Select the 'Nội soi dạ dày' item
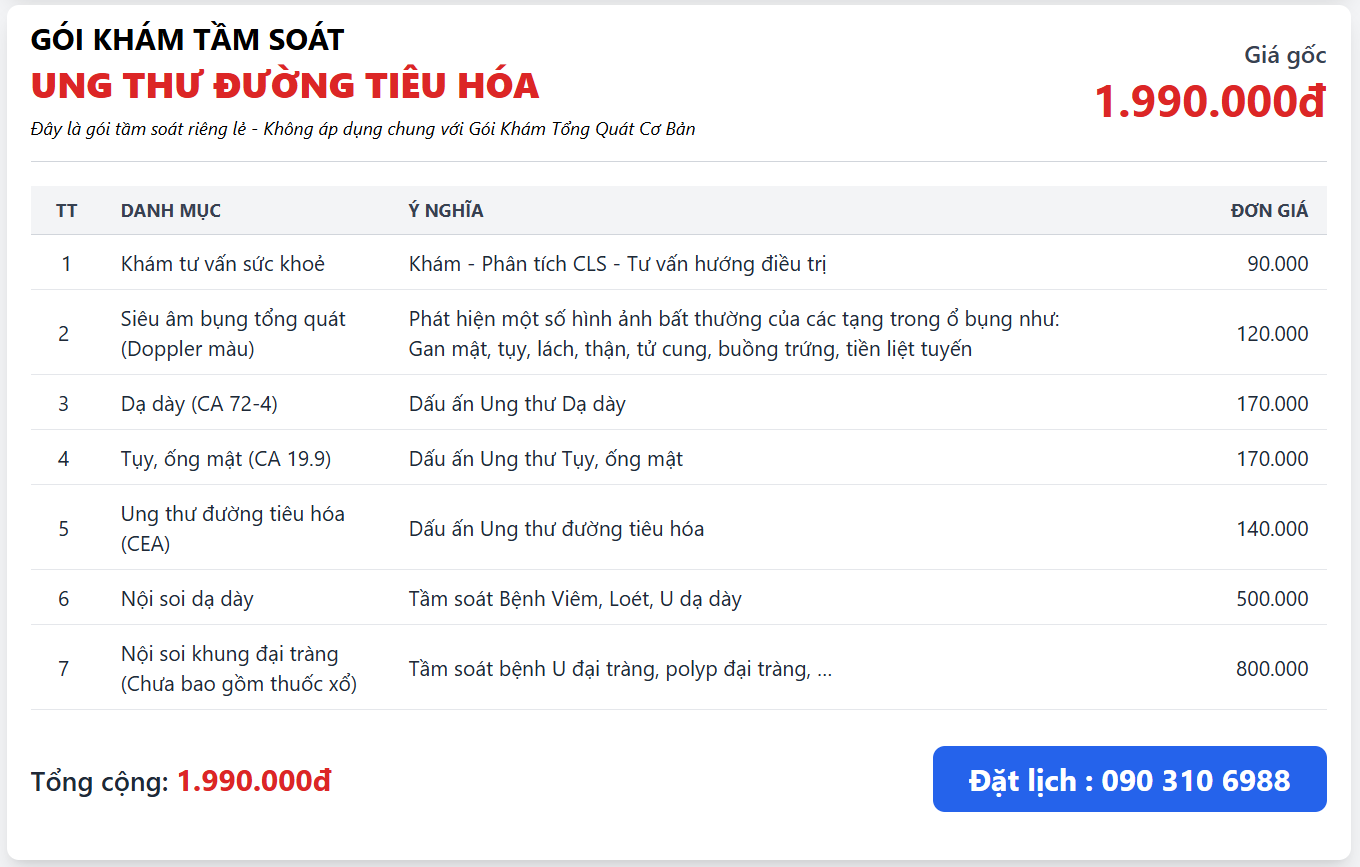Viewport: 1360px width, 867px height. [187, 599]
